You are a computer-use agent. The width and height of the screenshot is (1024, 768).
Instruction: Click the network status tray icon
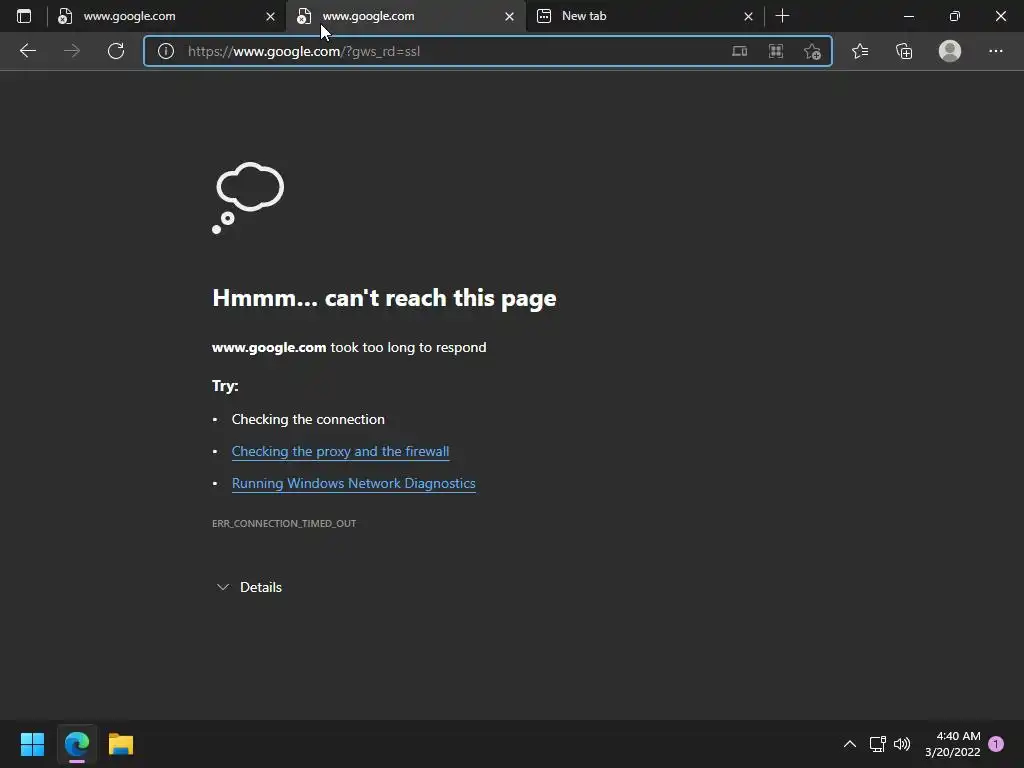coord(878,744)
